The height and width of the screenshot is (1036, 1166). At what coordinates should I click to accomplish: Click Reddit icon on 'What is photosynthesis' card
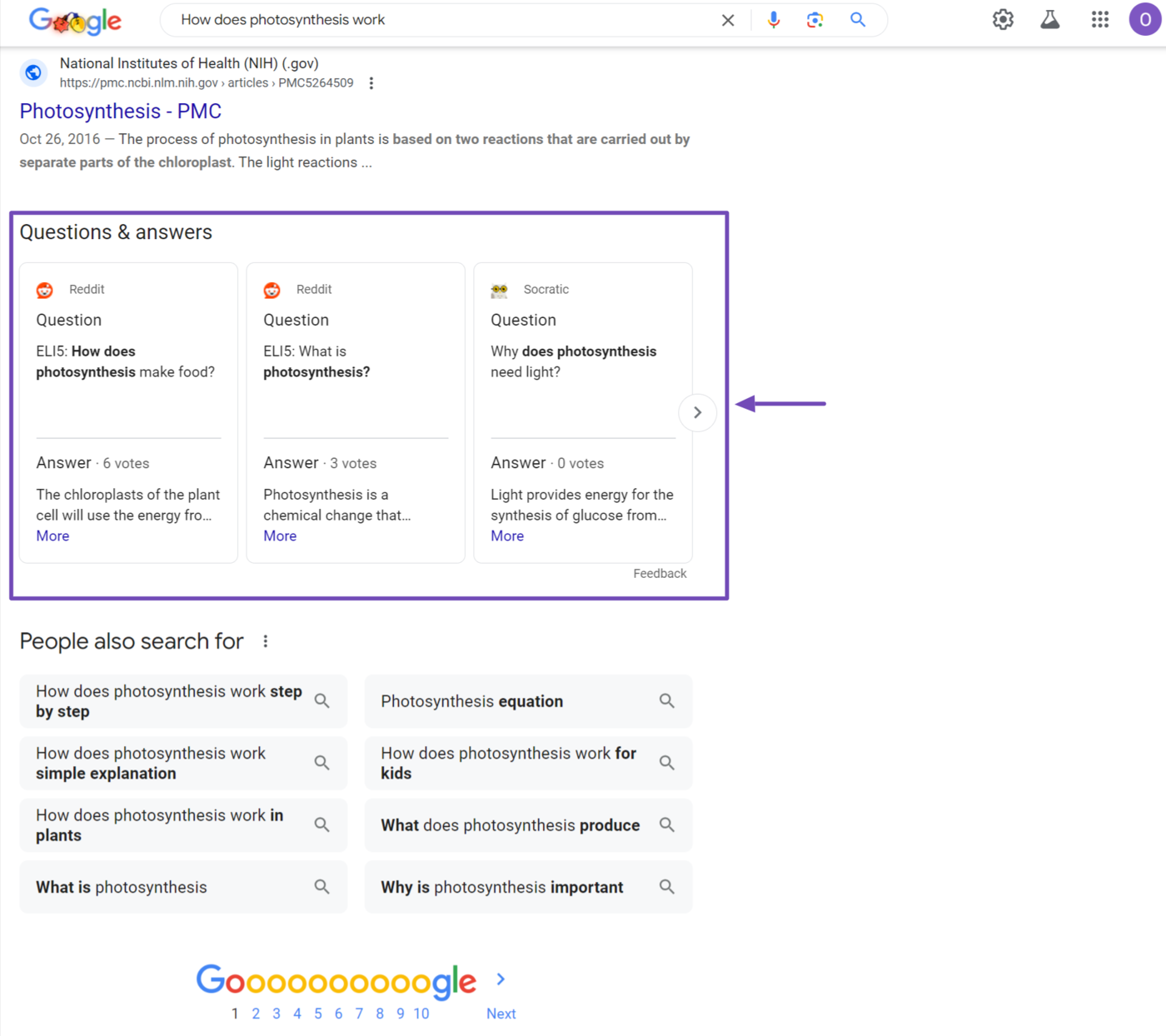[x=272, y=290]
